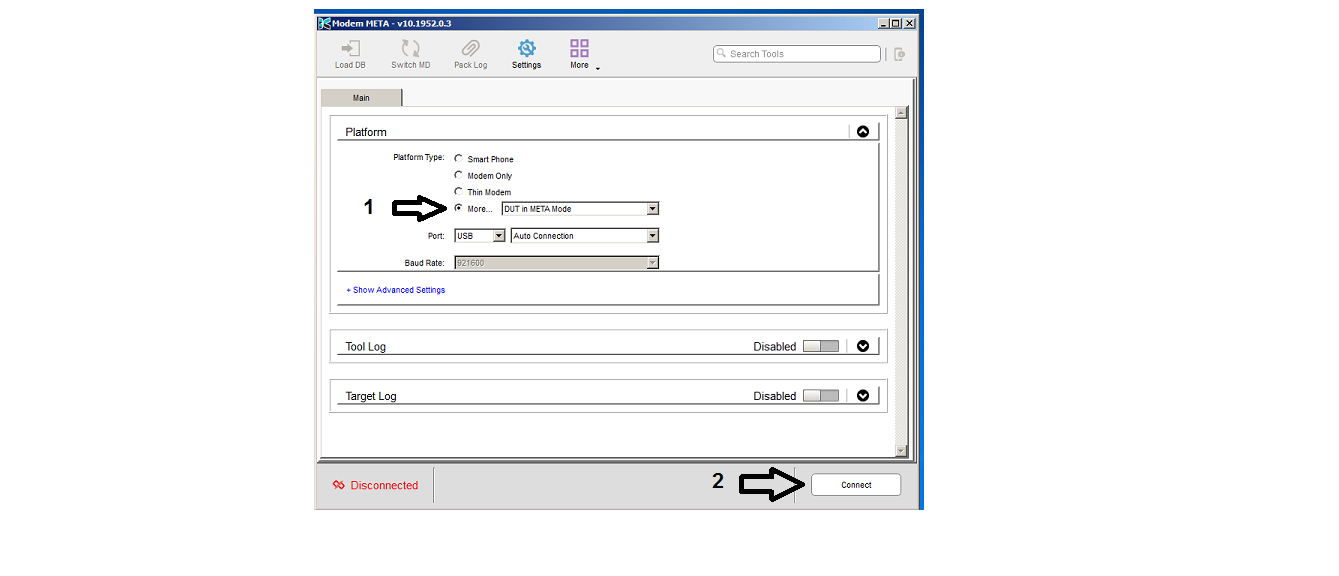Select the Thin Modem radio button
Screen dimensions: 1339x576
(459, 192)
